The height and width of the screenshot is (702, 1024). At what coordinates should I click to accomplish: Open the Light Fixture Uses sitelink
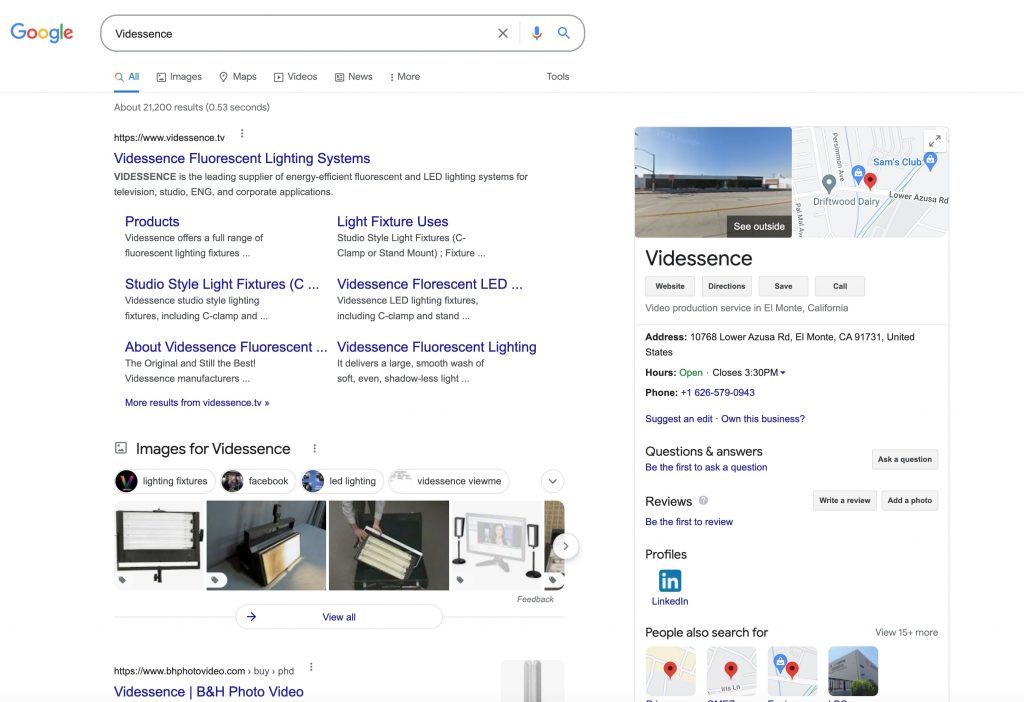(x=392, y=221)
